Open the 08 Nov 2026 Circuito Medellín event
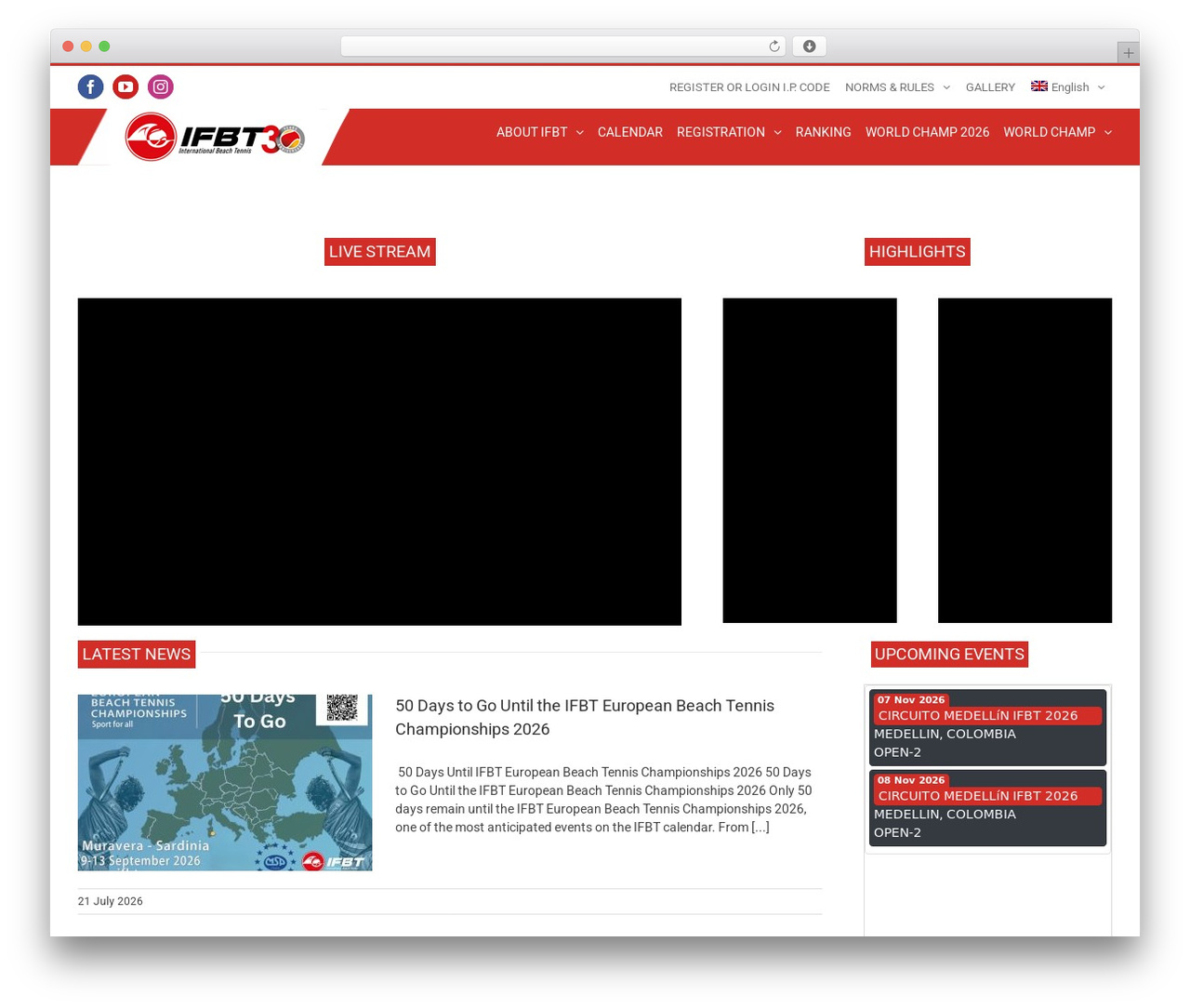This screenshot has width=1190, height=1008. tap(987, 808)
